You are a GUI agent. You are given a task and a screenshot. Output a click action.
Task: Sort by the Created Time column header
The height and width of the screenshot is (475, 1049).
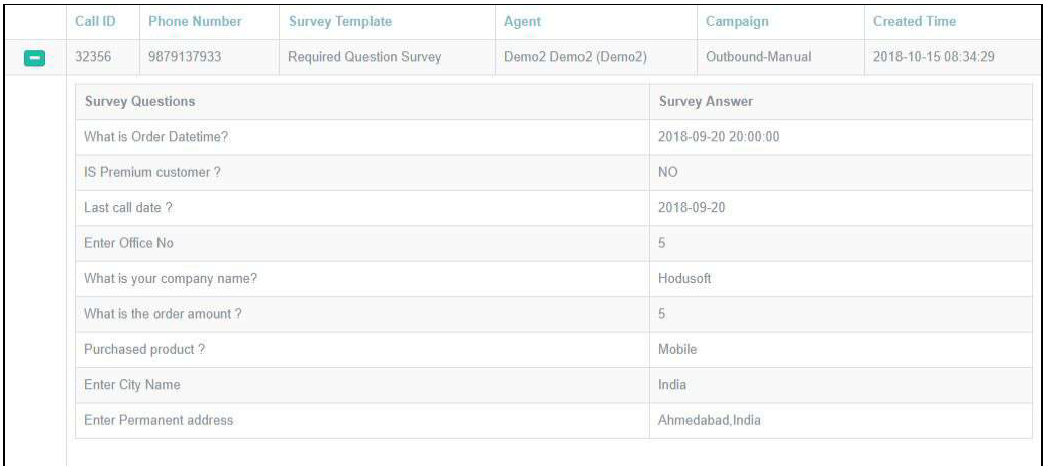(x=914, y=21)
